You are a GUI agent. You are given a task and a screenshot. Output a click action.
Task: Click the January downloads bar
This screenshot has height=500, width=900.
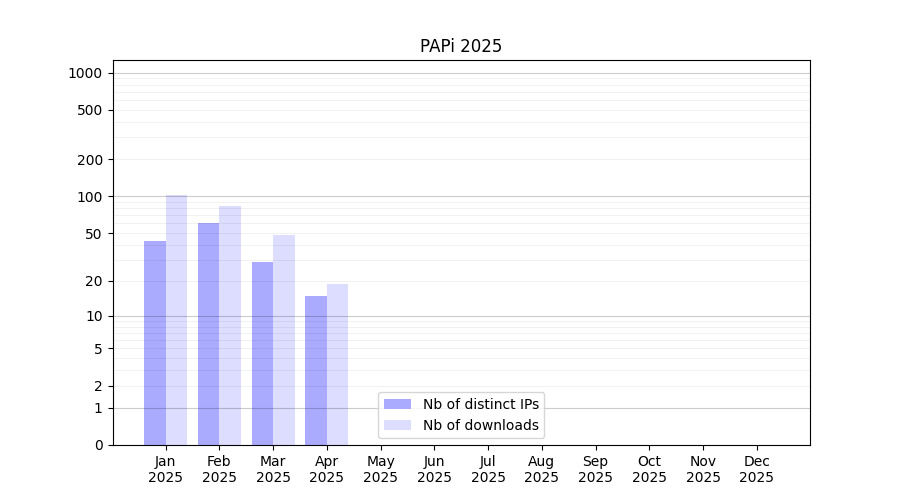click(x=176, y=320)
